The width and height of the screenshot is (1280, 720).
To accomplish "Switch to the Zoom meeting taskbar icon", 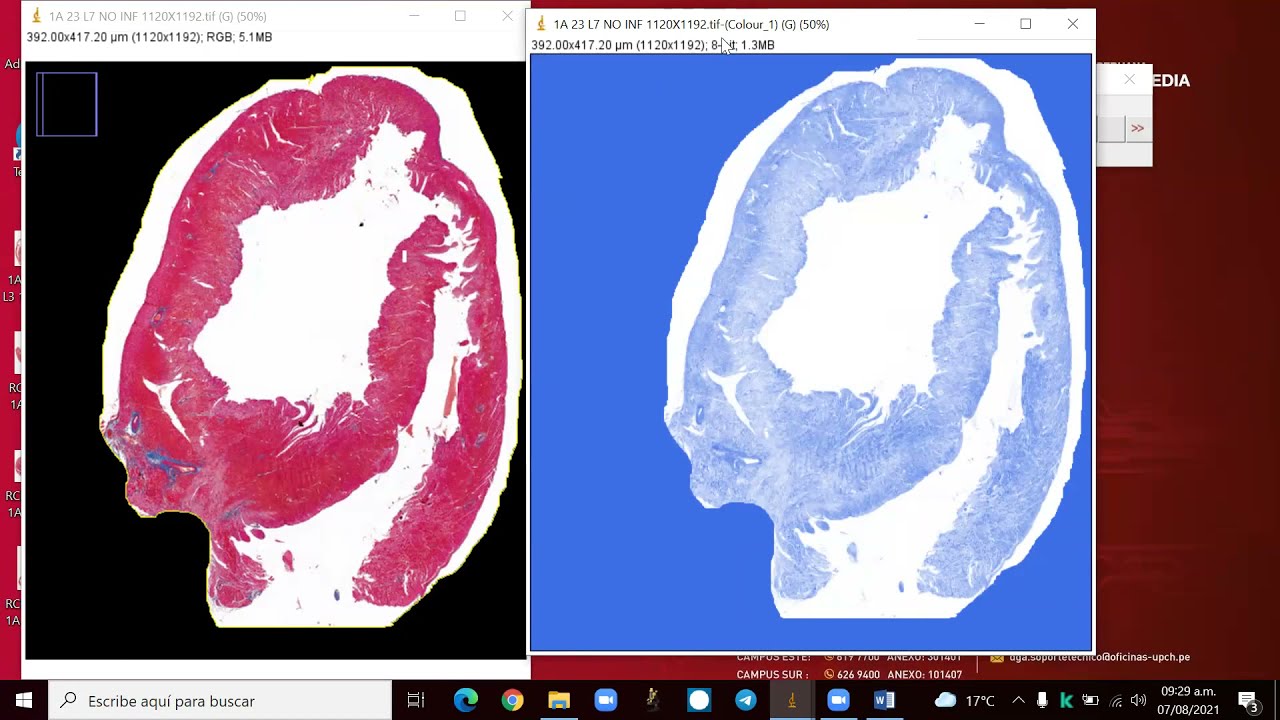I will 838,701.
